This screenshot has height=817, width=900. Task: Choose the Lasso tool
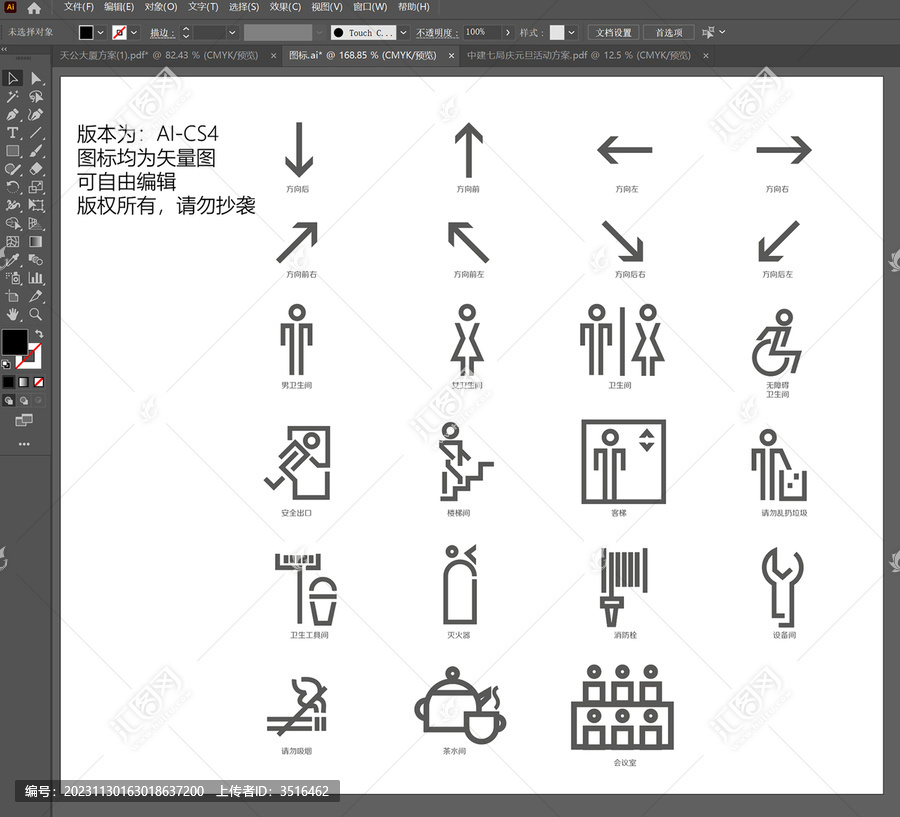tap(36, 96)
